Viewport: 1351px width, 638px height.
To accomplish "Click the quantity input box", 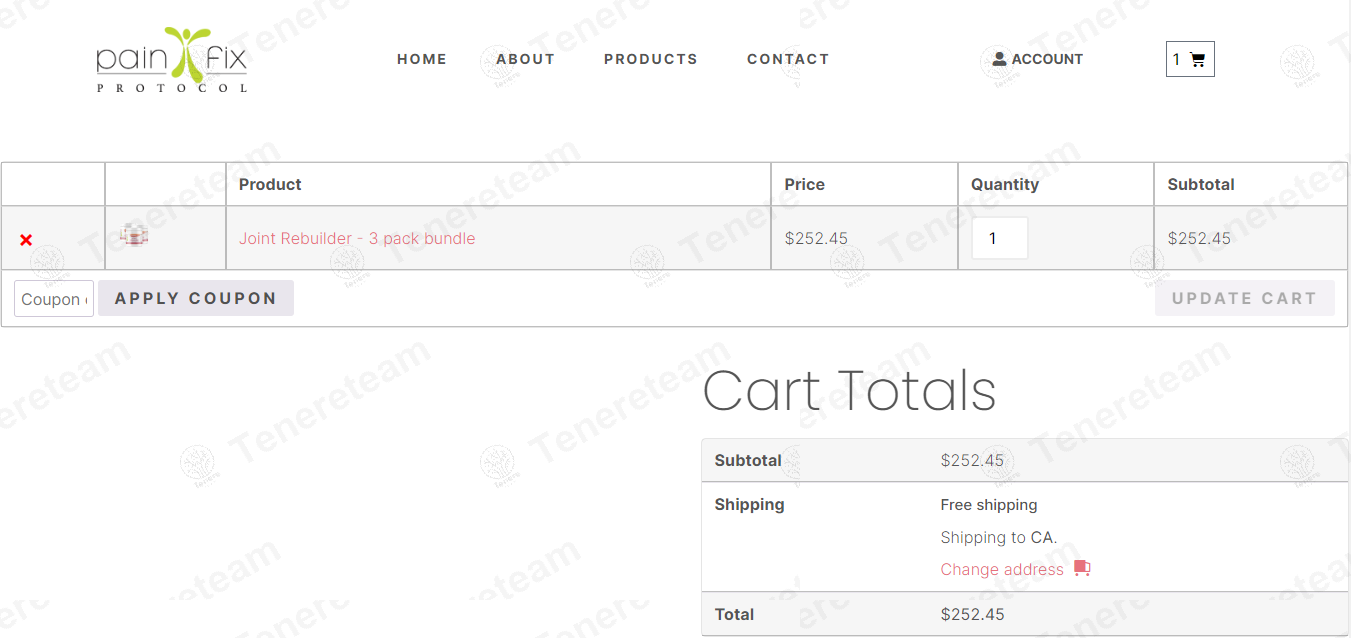I will tap(1000, 238).
